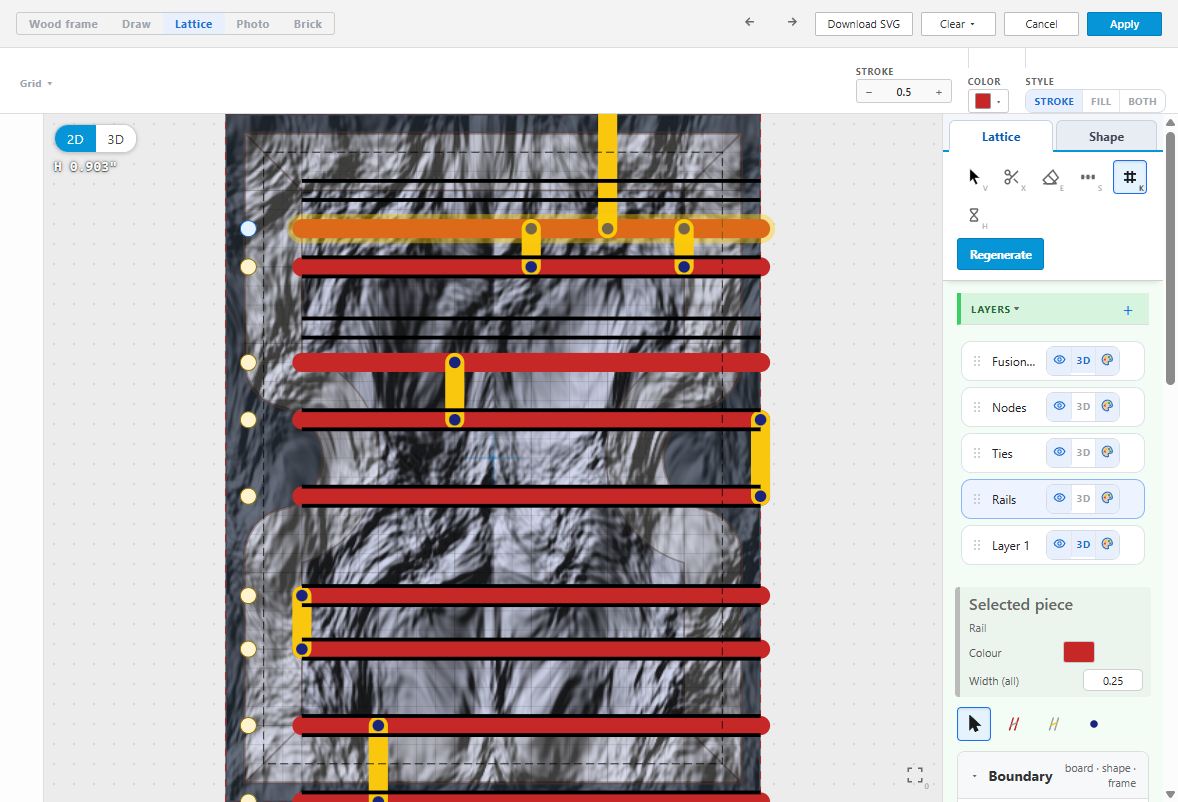Click the fit-to-screen icon in canvas corner

pos(915,776)
